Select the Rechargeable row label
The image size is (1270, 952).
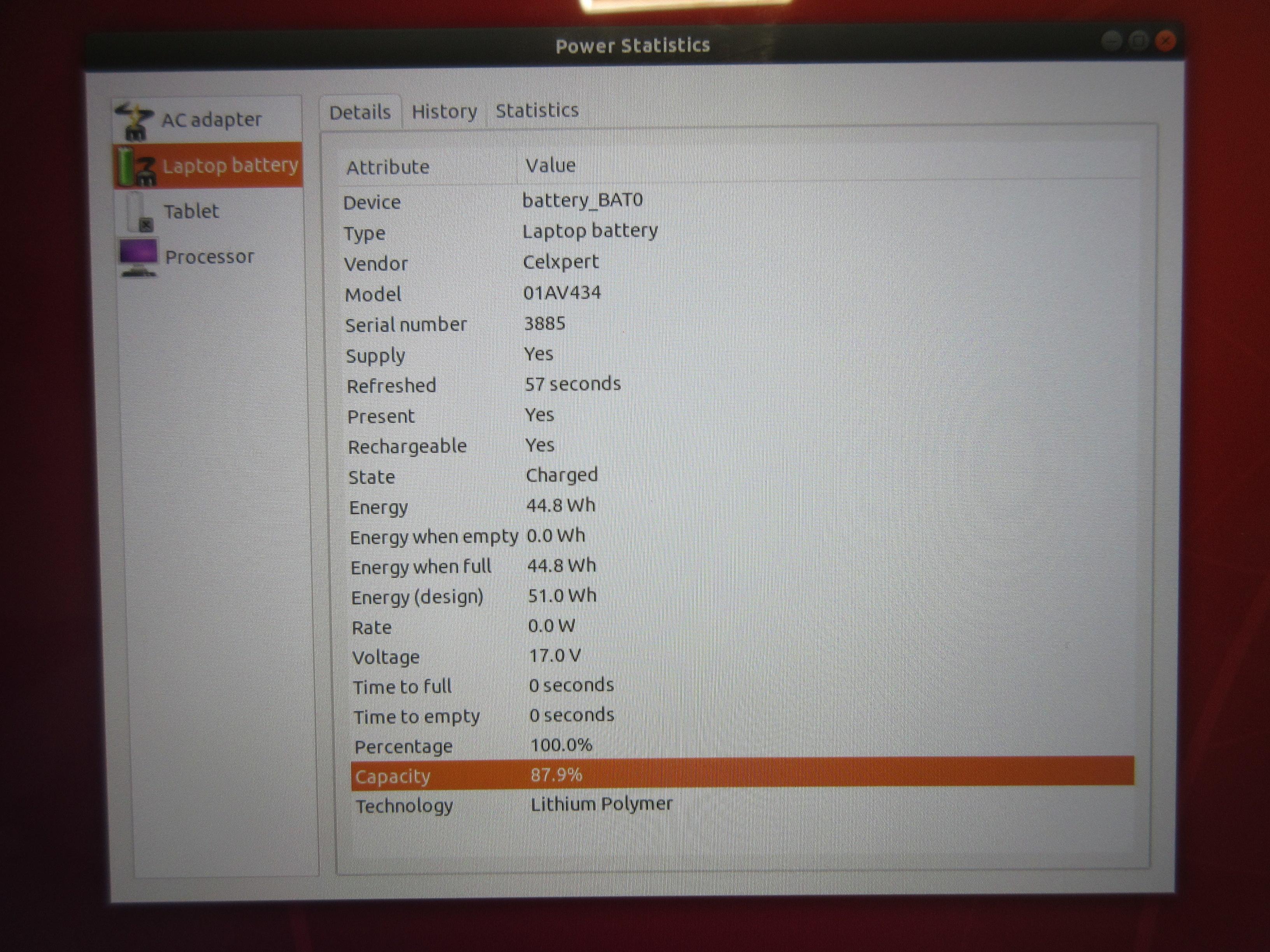(408, 446)
